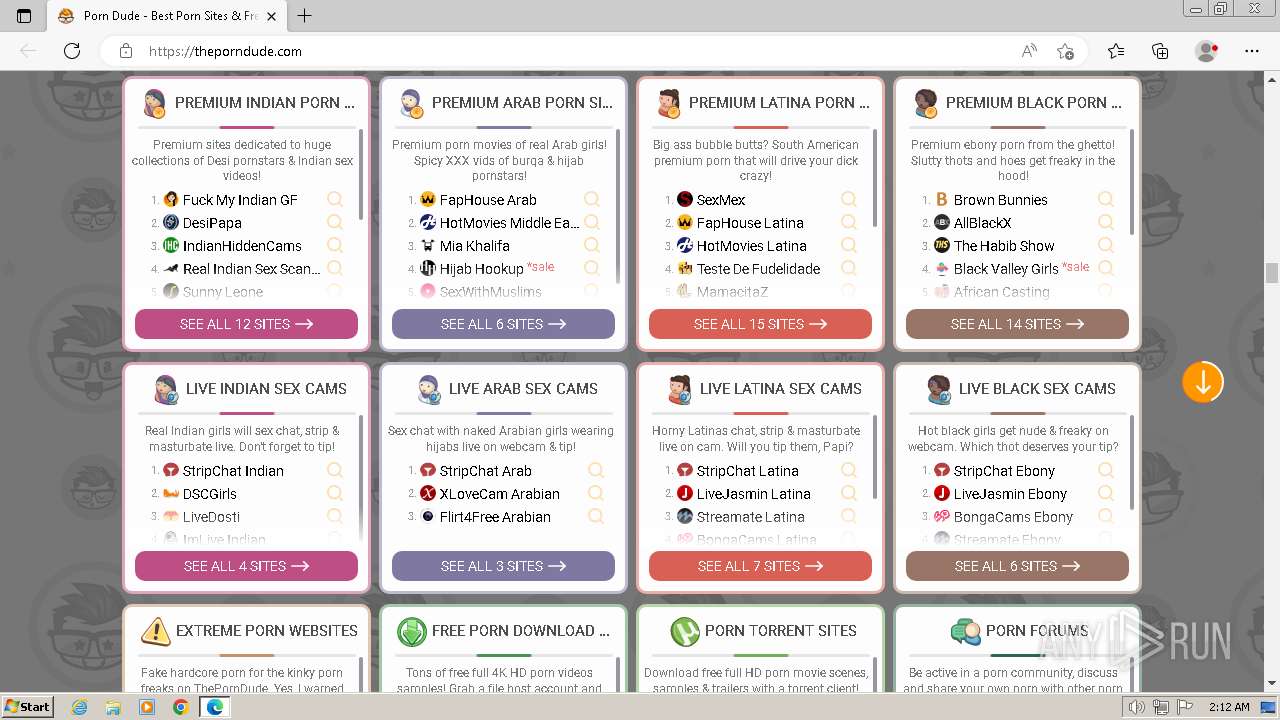1280x720 pixels.
Task: Open the Settings and more ellipsis menu
Action: pyautogui.click(x=1252, y=51)
